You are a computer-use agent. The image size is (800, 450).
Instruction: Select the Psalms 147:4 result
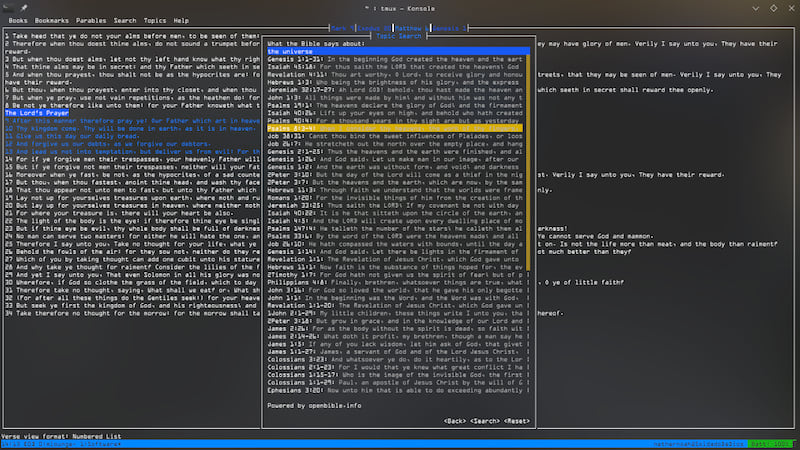click(395, 229)
